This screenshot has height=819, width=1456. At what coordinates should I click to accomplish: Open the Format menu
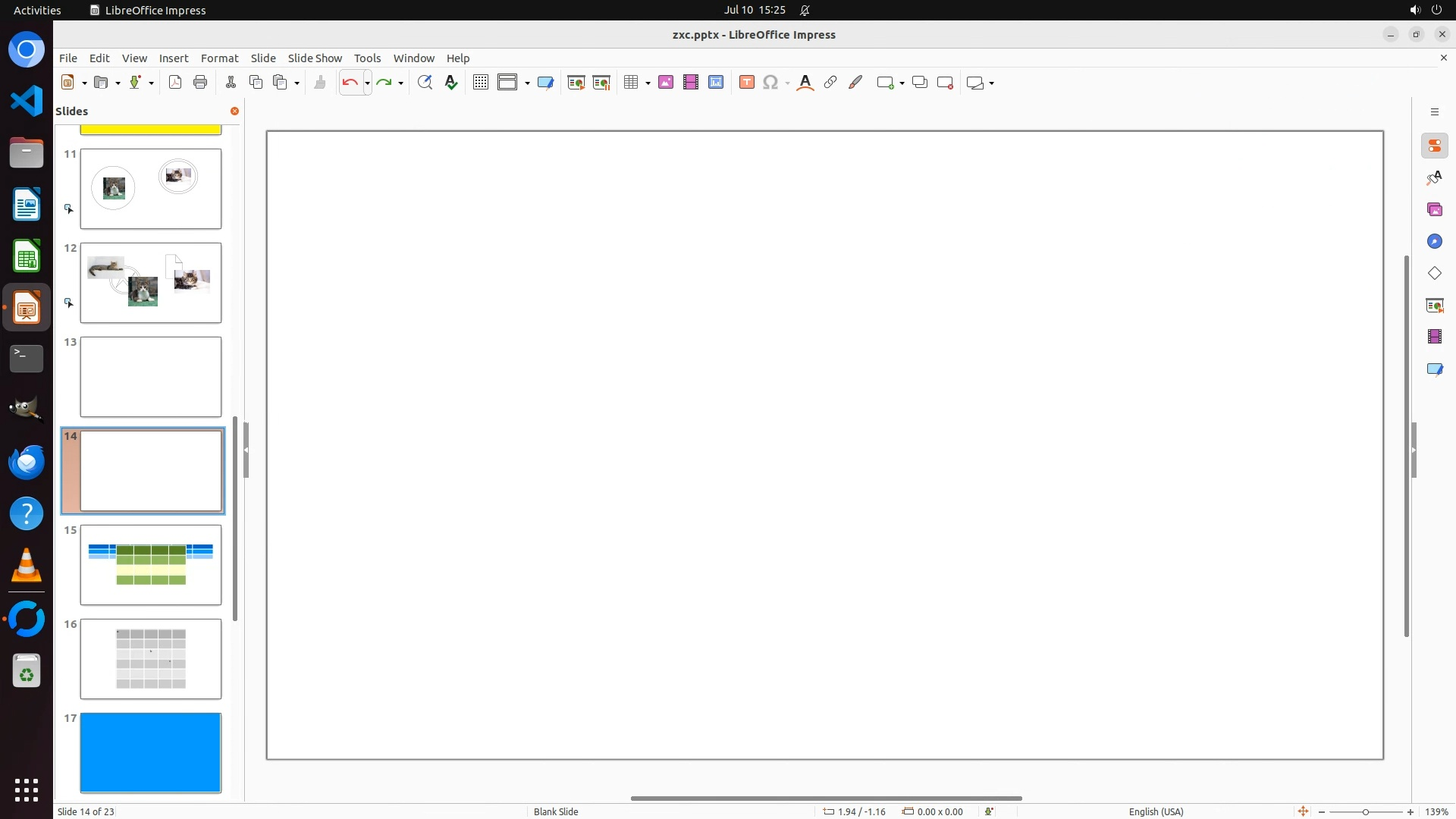[x=219, y=58]
